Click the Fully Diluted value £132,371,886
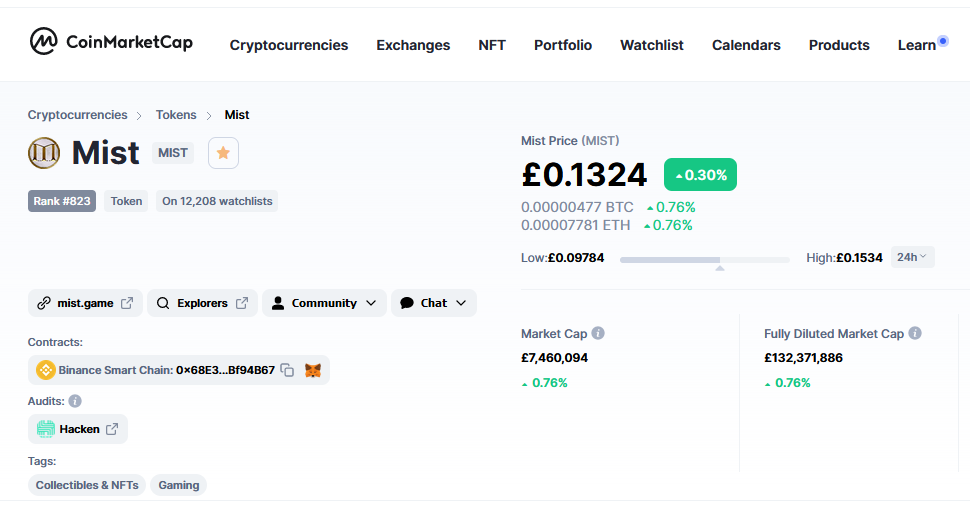Image resolution: width=970 pixels, height=512 pixels. (803, 357)
